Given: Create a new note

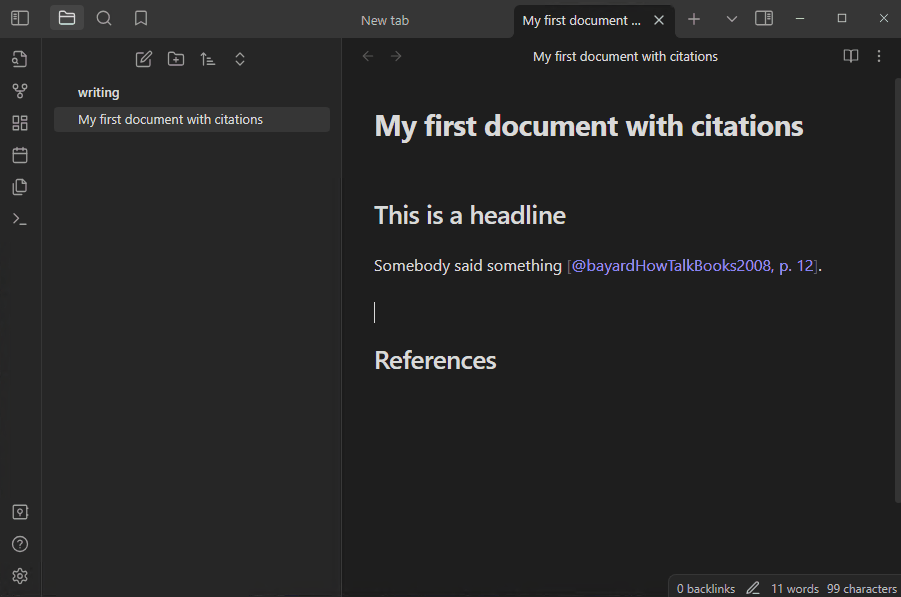Looking at the screenshot, I should click(144, 59).
